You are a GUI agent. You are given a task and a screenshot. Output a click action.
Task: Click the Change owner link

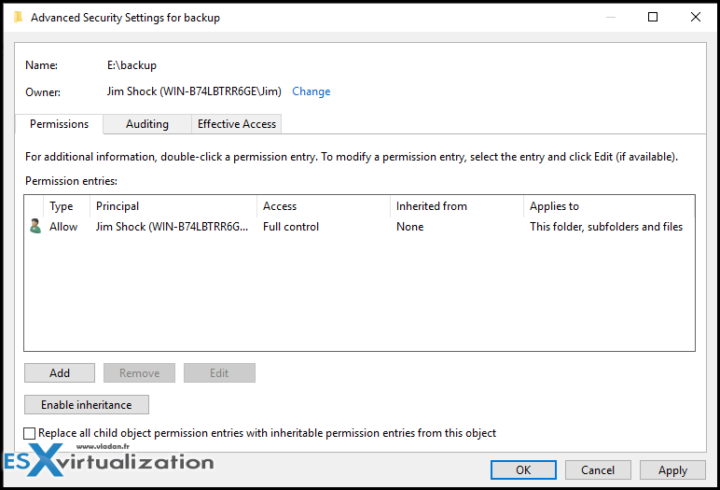pos(311,91)
